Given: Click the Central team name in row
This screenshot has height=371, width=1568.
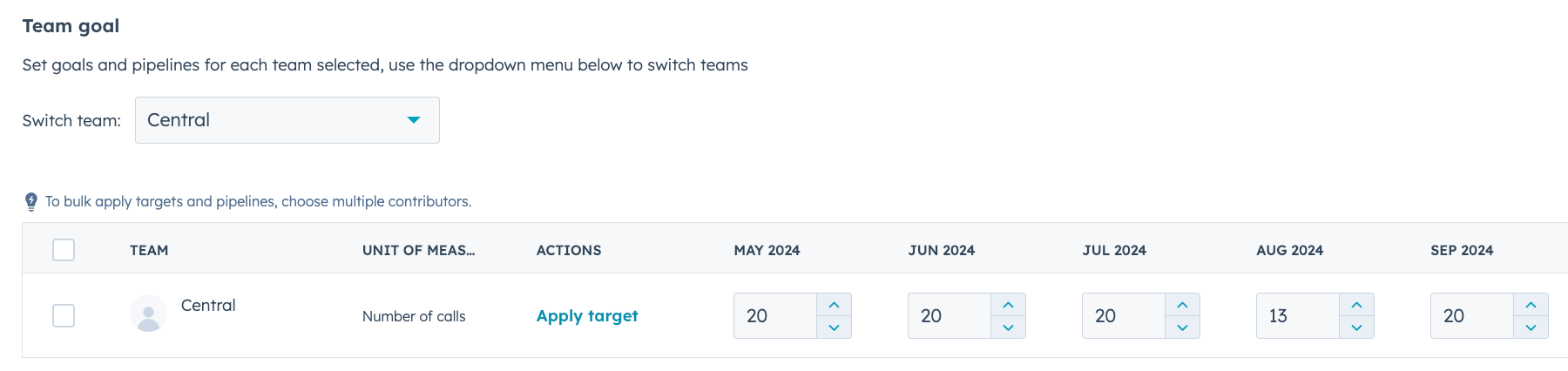Looking at the screenshot, I should tap(208, 306).
